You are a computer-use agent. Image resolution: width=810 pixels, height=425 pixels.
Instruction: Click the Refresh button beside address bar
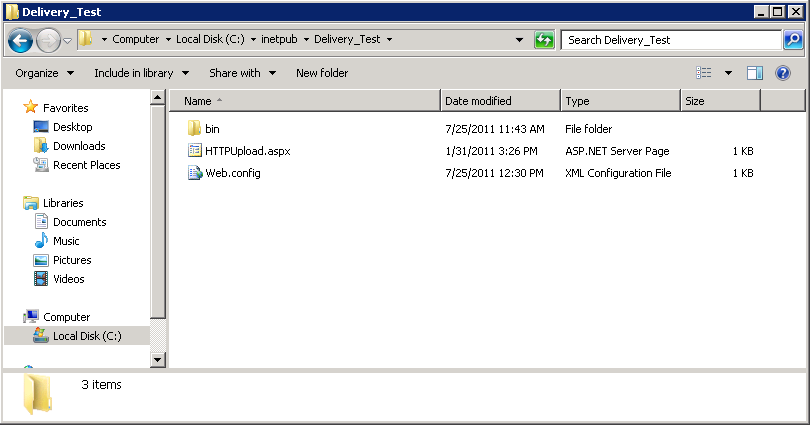click(544, 40)
